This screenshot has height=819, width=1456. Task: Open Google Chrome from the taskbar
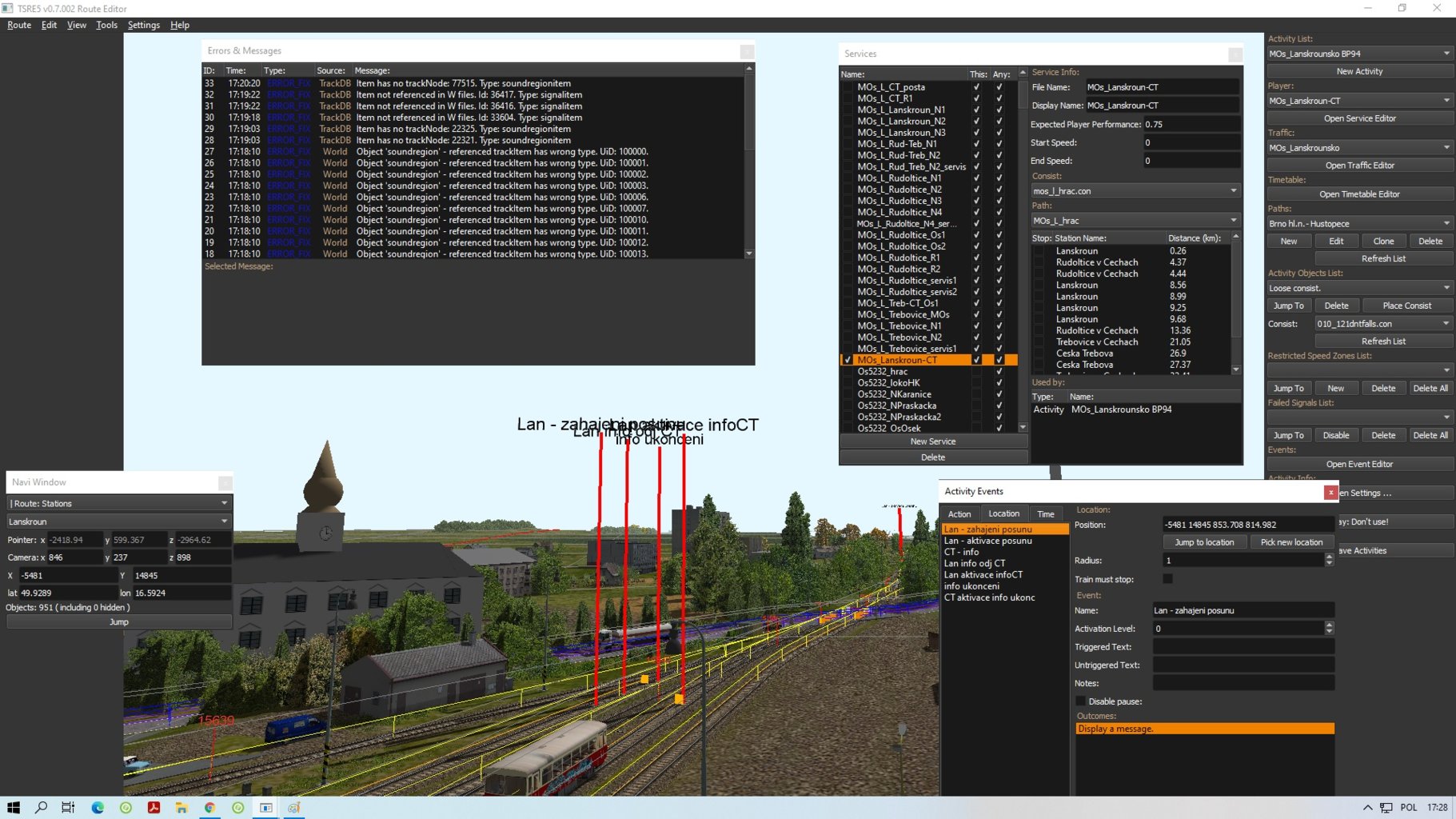point(209,808)
